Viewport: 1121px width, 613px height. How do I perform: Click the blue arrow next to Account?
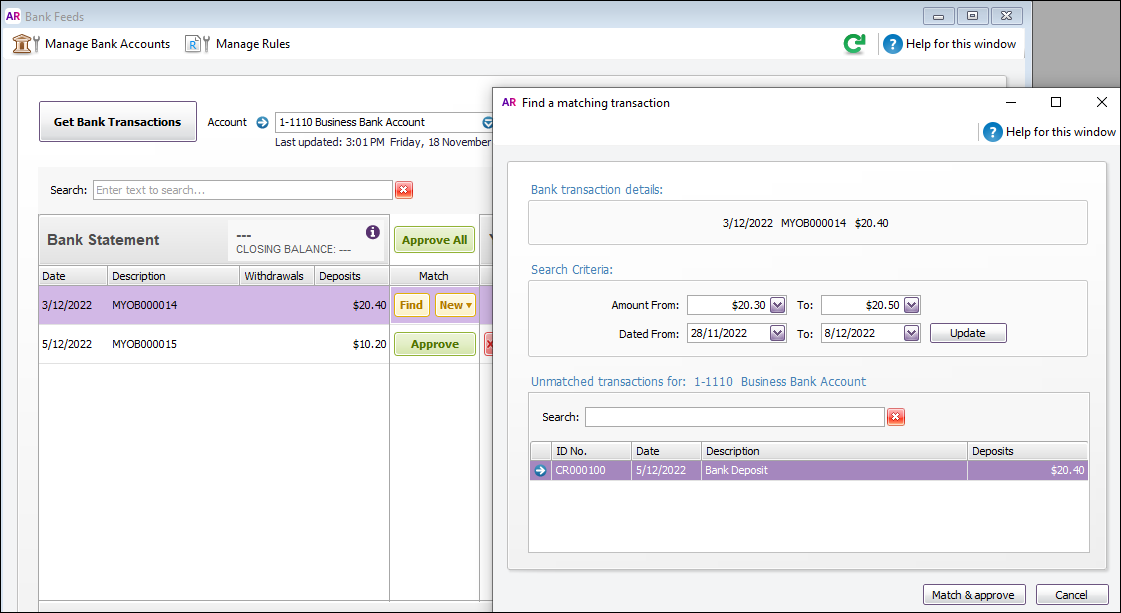(x=262, y=122)
